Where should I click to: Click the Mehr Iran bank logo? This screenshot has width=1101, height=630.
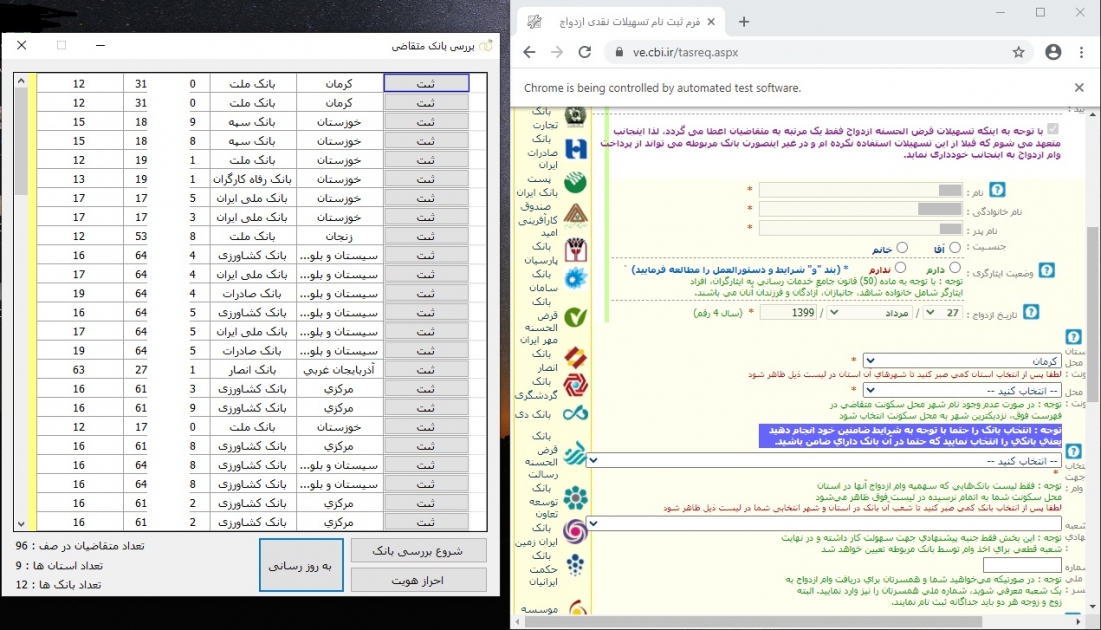click(x=575, y=317)
